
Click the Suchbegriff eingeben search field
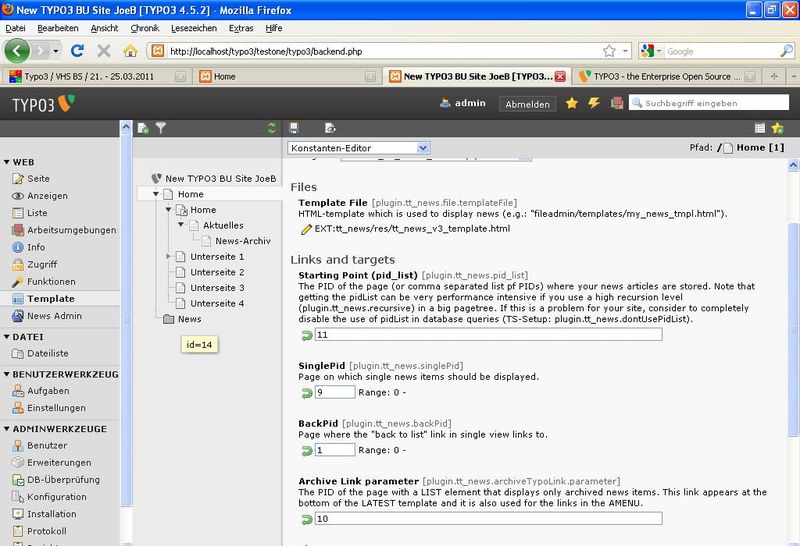[x=709, y=103]
